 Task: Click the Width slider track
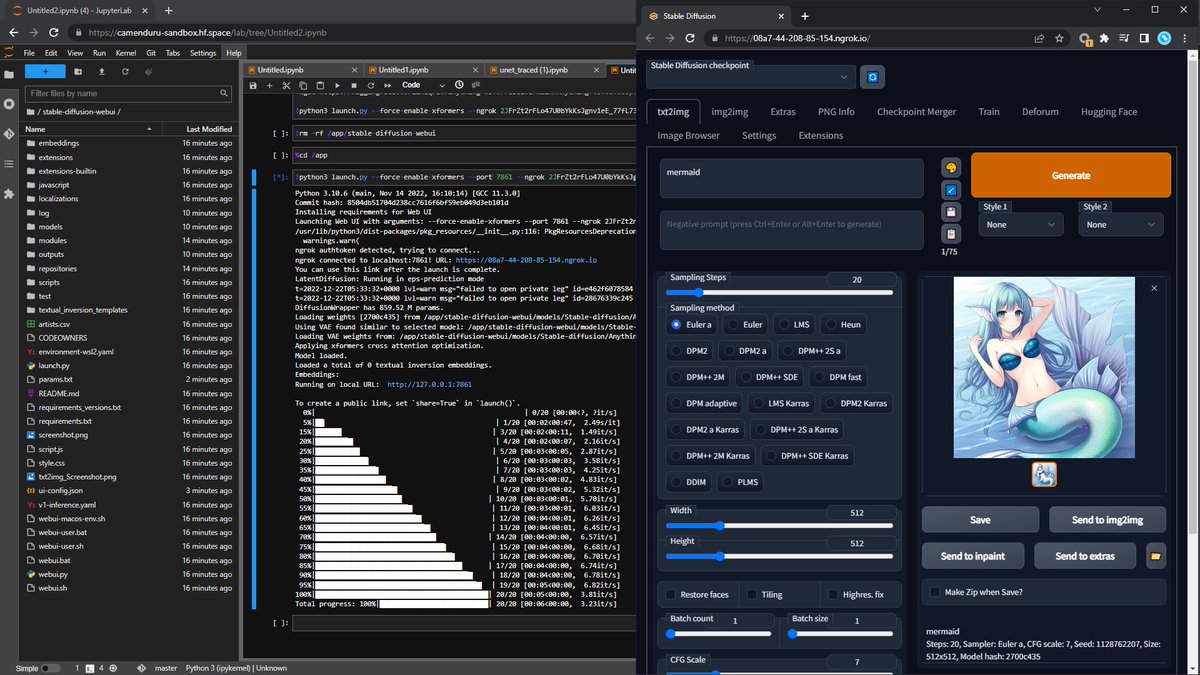780,525
